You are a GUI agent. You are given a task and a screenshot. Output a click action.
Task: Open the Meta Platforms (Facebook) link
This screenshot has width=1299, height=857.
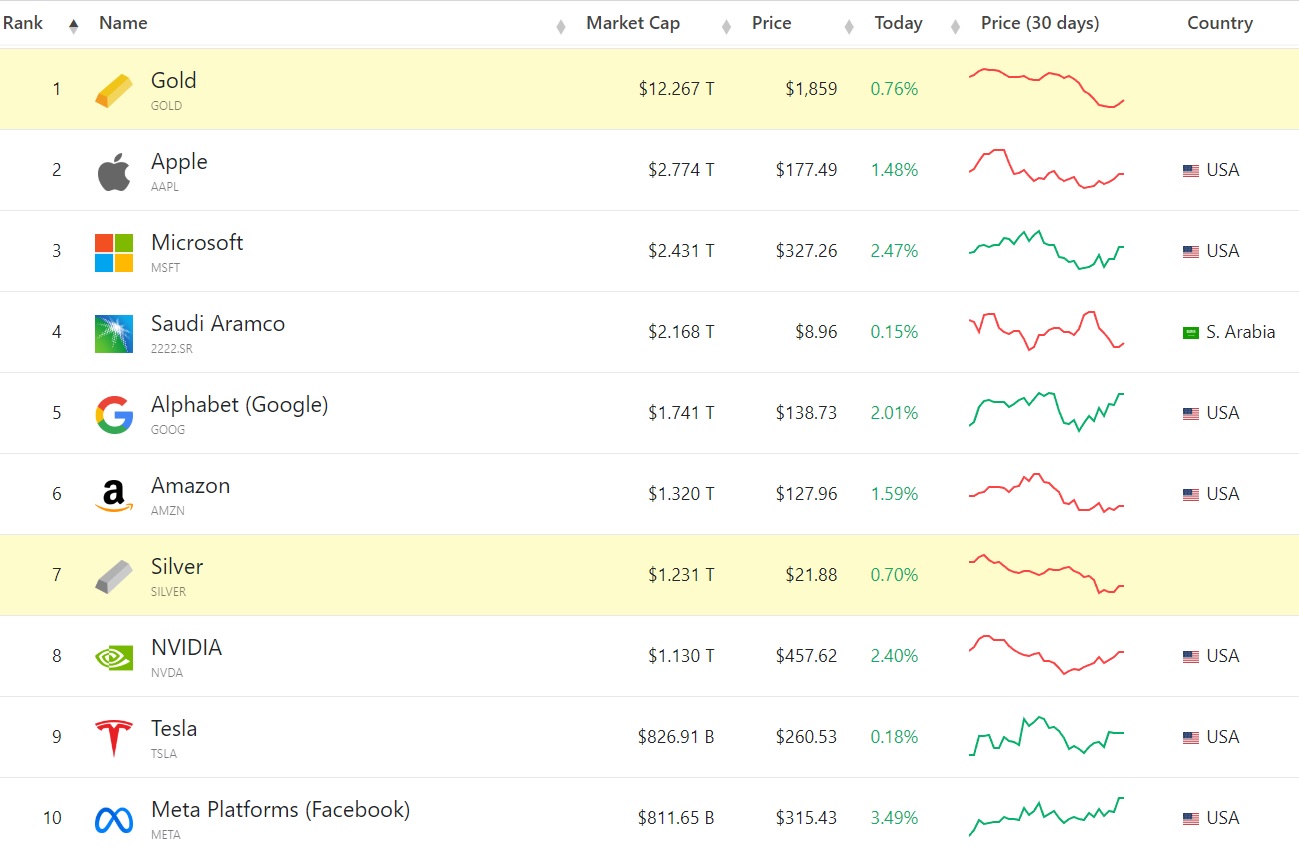[281, 810]
